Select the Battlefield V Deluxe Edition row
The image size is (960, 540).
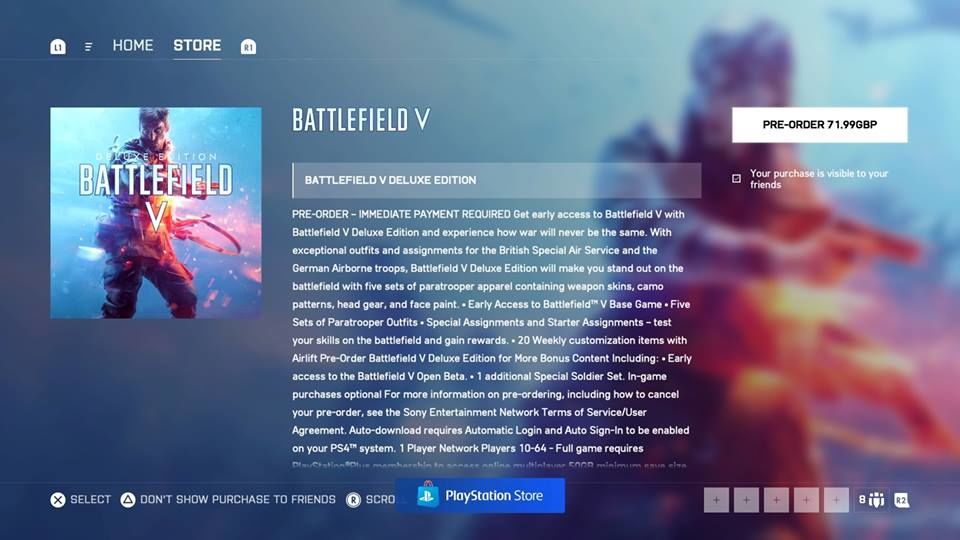point(497,181)
